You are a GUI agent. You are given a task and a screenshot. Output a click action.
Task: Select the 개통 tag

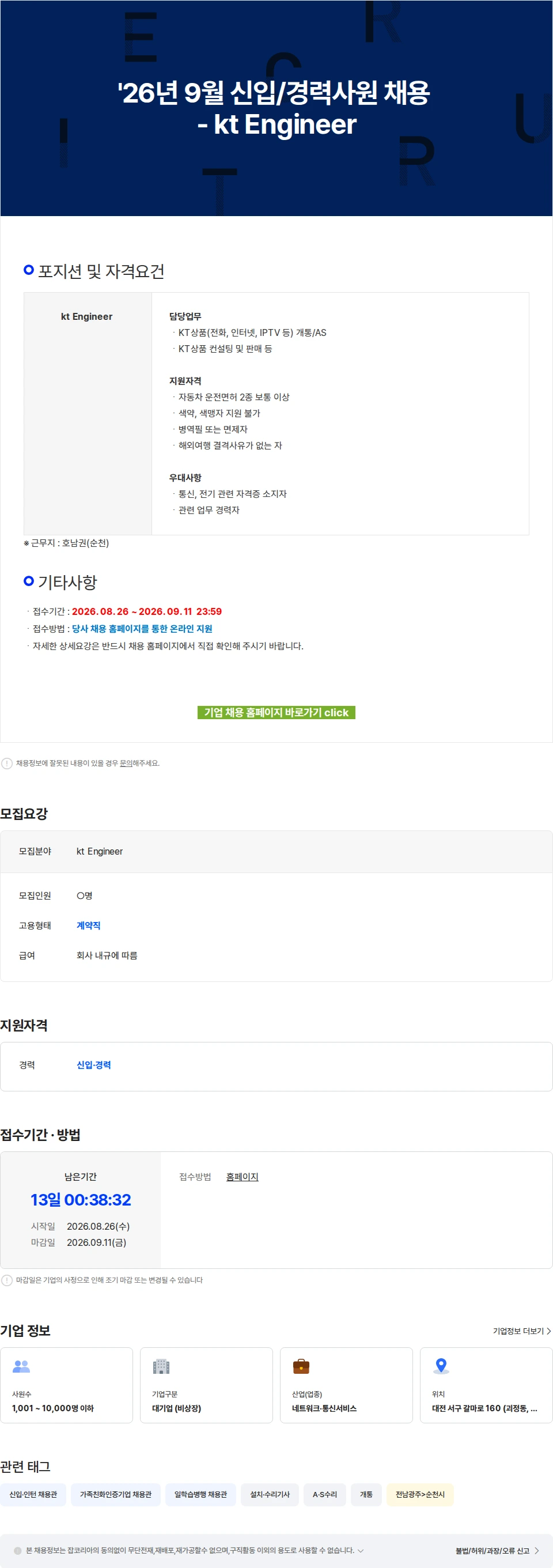pyautogui.click(x=366, y=1494)
